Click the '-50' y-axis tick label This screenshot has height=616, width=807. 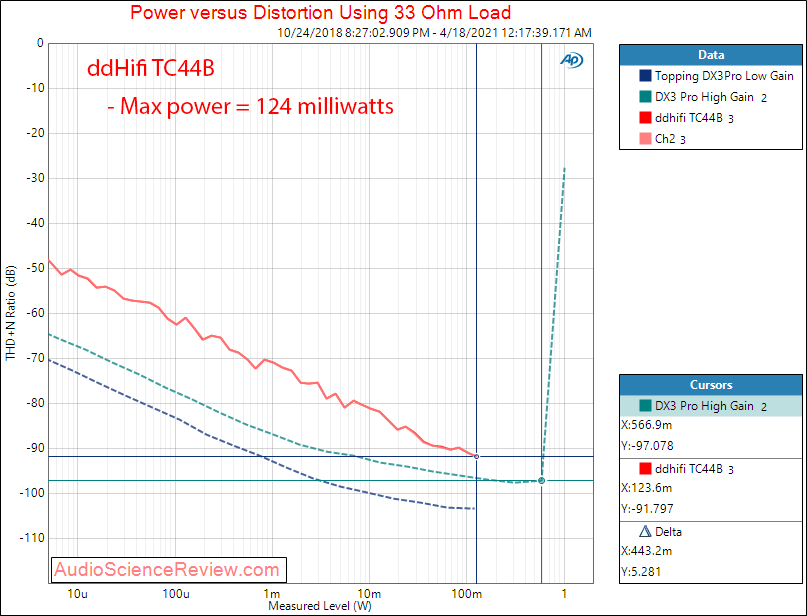34,268
